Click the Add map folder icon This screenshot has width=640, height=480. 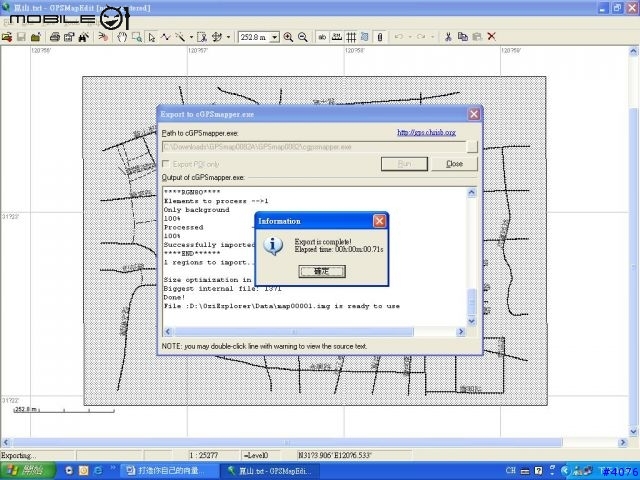tap(36, 37)
